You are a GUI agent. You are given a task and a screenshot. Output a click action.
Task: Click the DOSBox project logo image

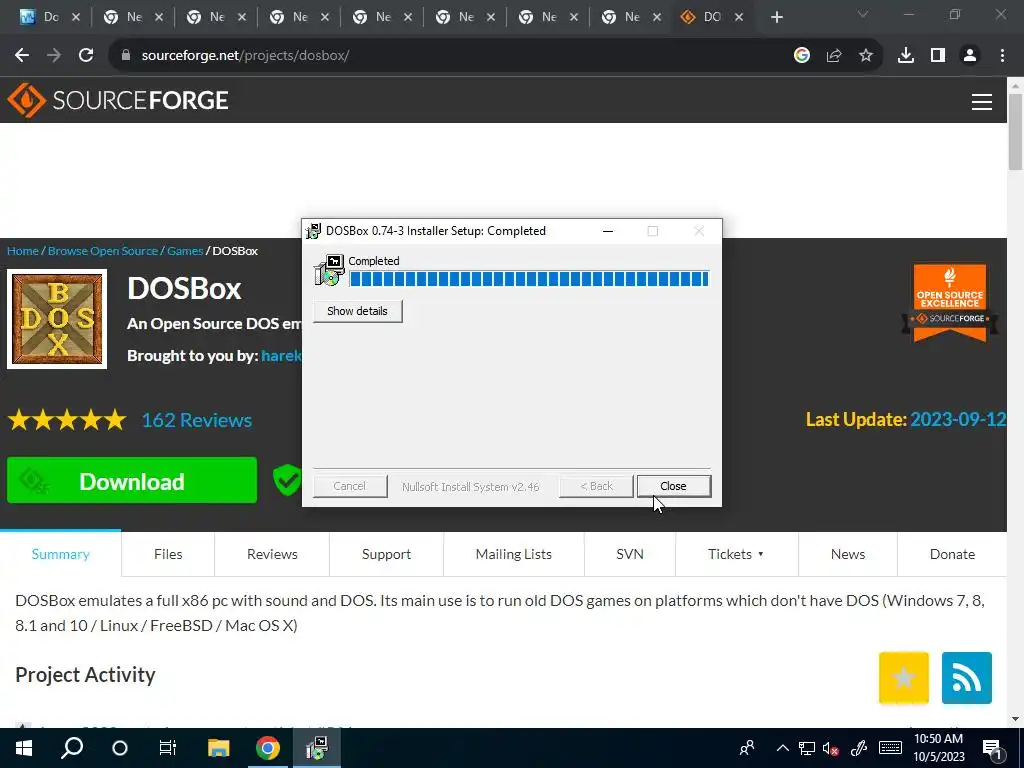57,319
